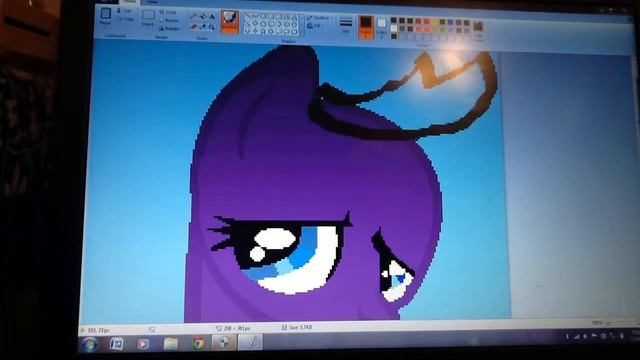Click the active Paint taskbar button

click(x=250, y=342)
